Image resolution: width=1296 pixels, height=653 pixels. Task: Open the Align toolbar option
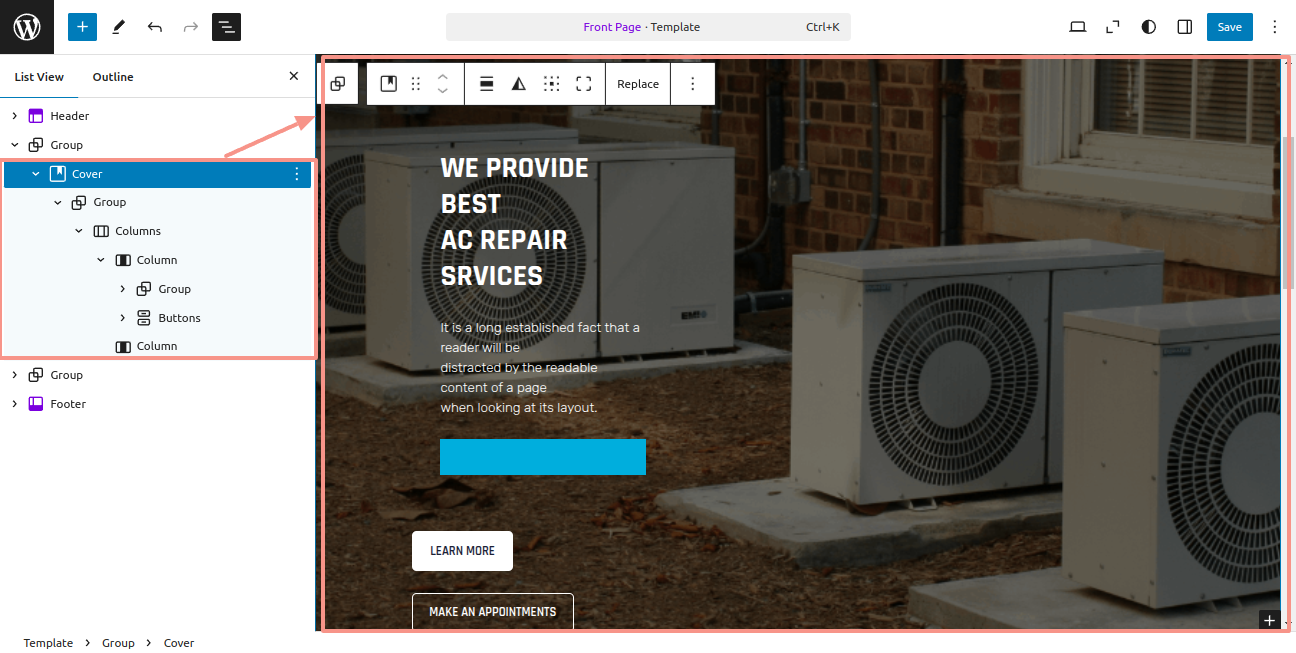point(486,84)
